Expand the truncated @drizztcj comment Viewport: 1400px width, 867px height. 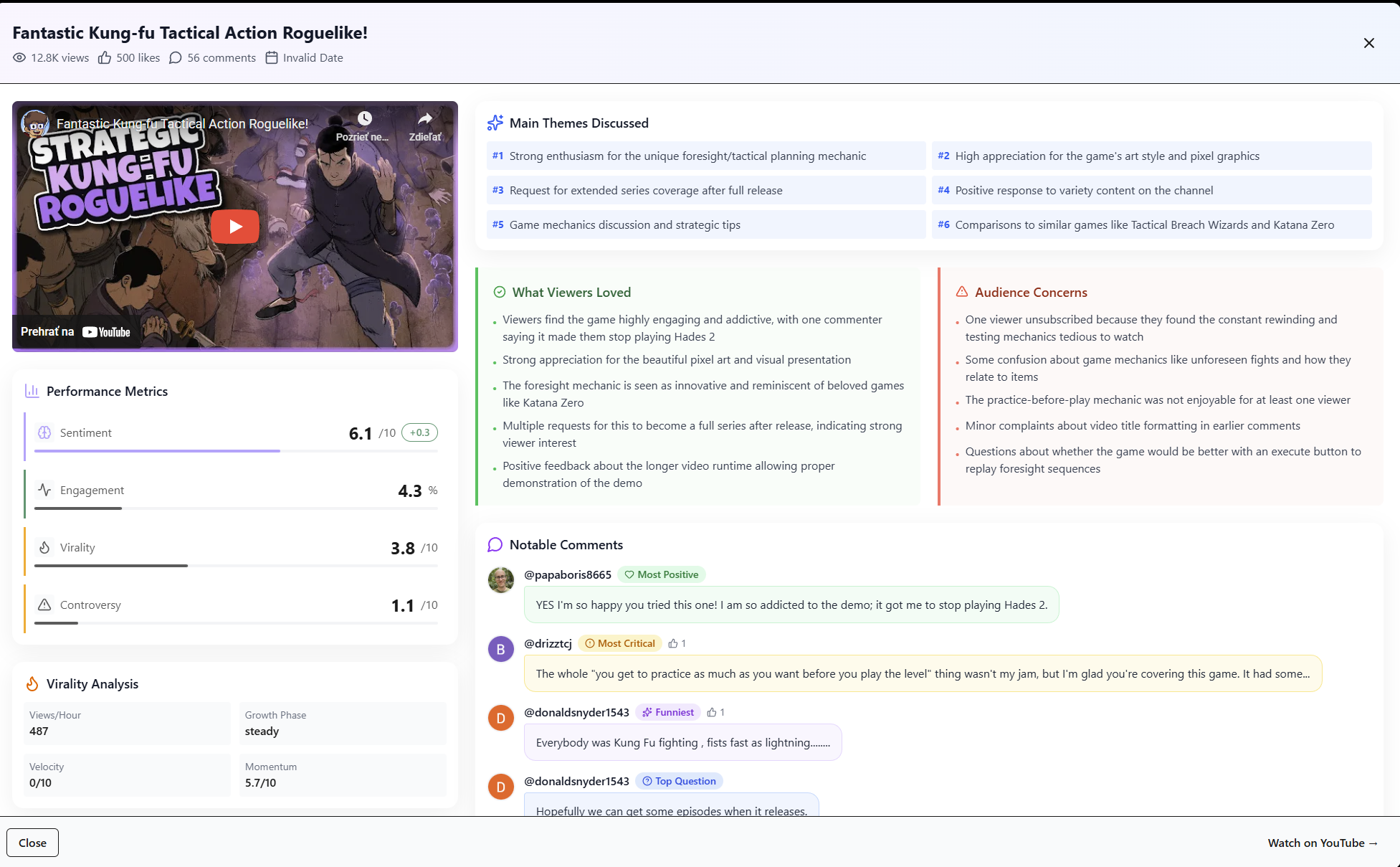click(922, 673)
